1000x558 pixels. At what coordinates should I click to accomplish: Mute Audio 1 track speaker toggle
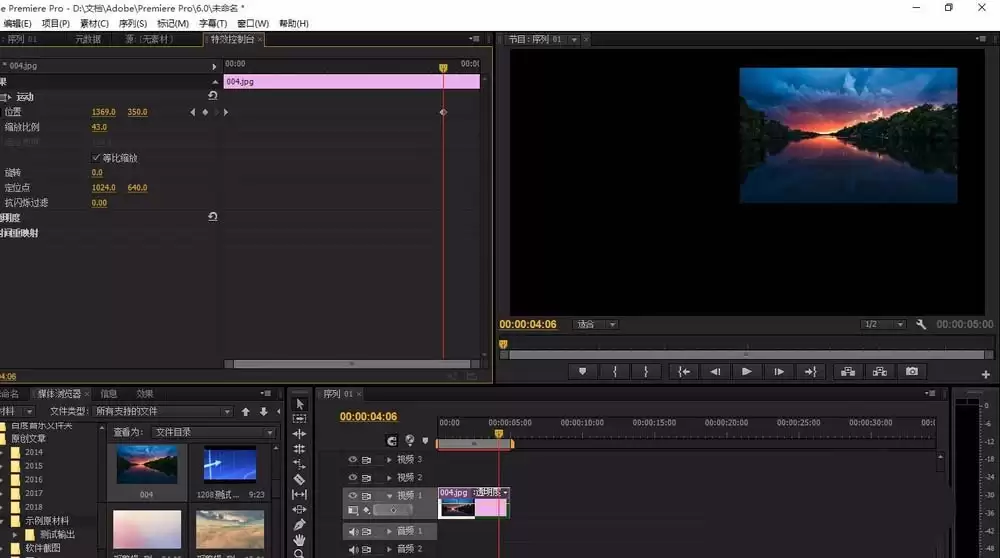point(353,531)
